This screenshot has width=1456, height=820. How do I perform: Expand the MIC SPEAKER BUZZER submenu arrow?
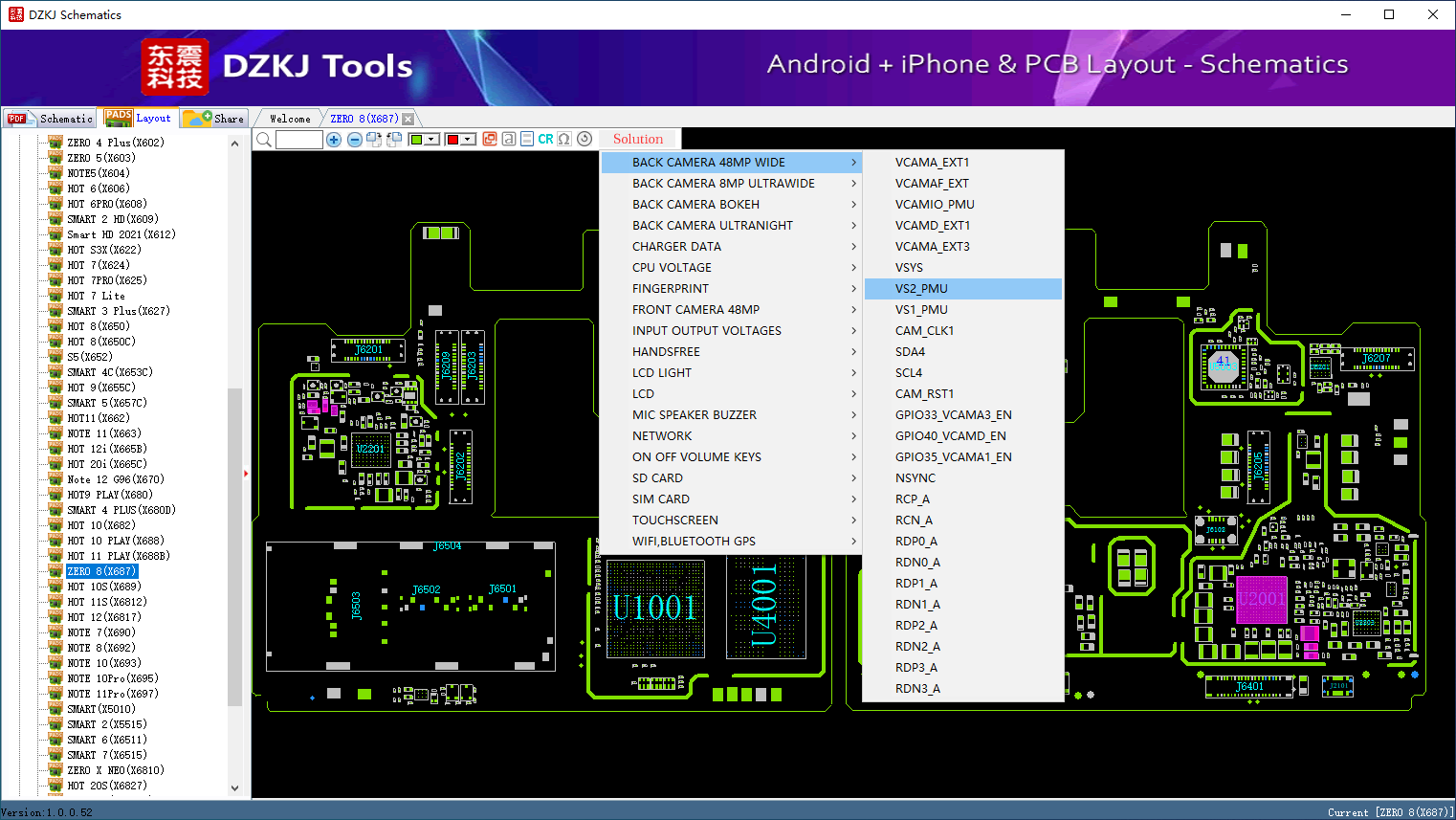(853, 415)
